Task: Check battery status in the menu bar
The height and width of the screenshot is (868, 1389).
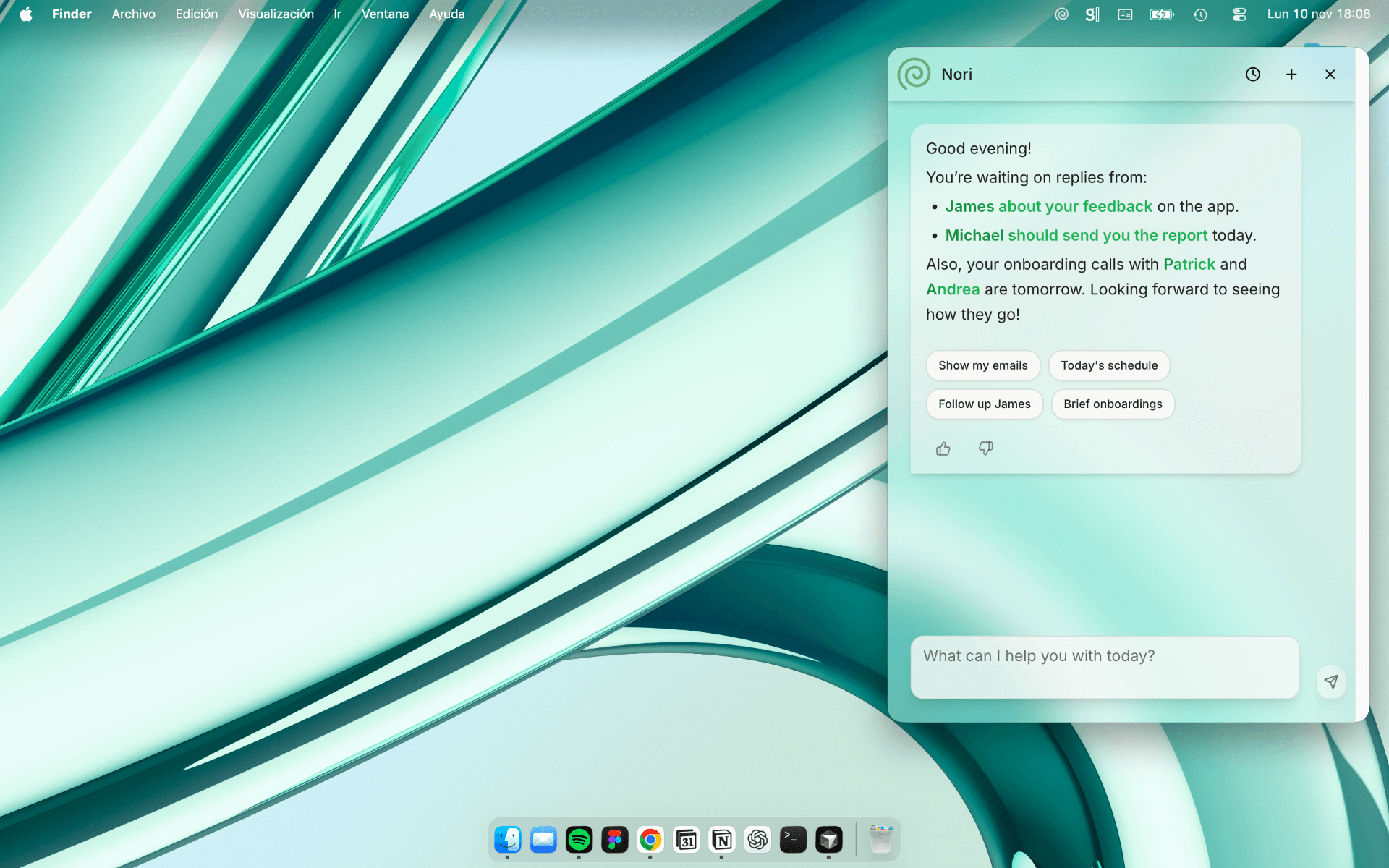Action: [x=1161, y=14]
